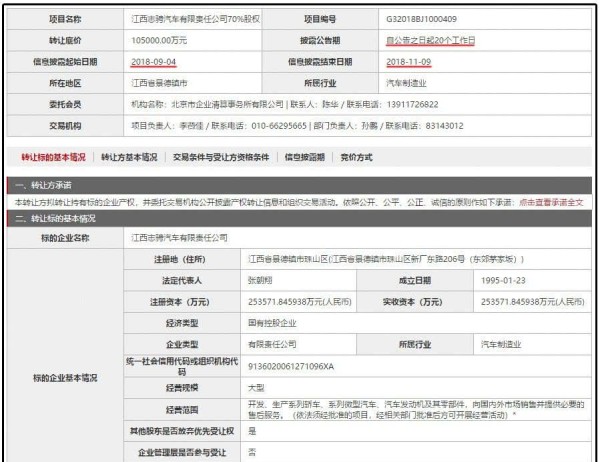Open the 转让标的基本情况 tab
Viewport: 600px width, 462px height.
[x=53, y=157]
